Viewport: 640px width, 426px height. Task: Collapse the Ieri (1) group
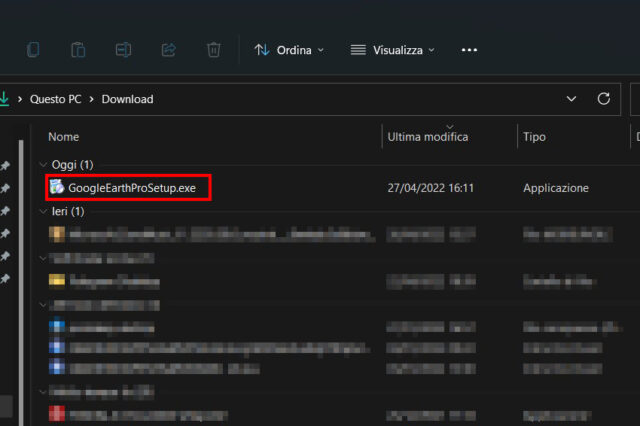(42, 212)
